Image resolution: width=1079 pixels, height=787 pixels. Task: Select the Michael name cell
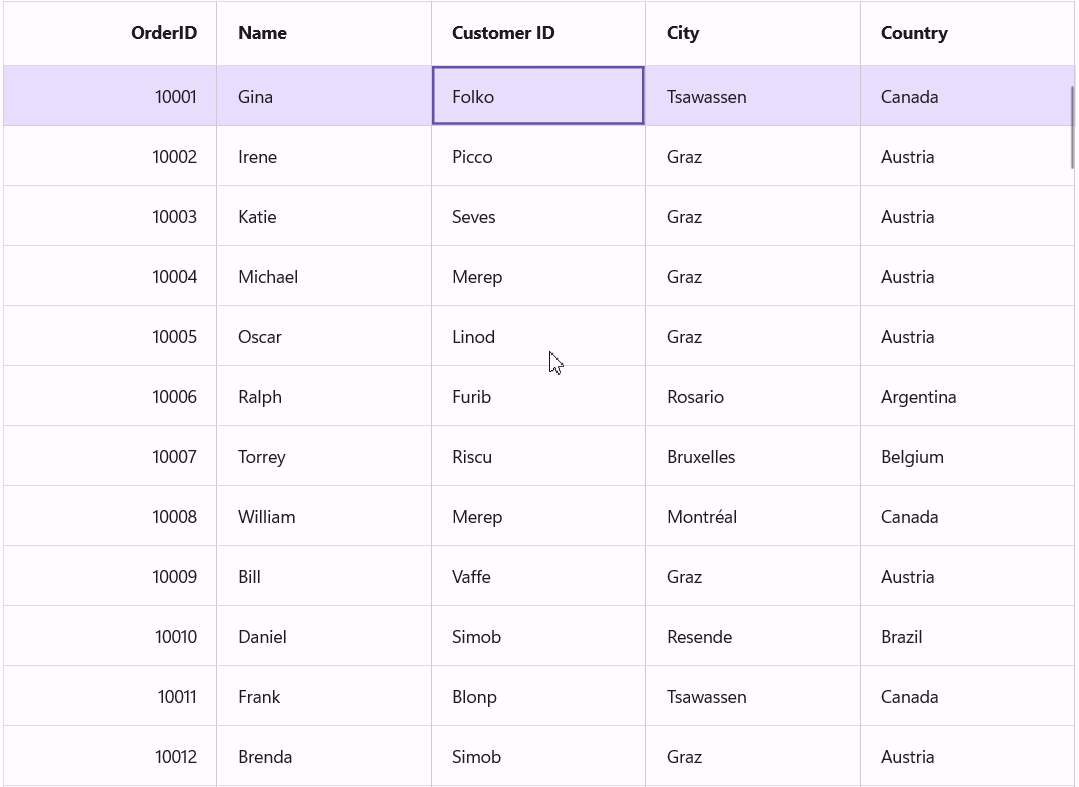click(x=268, y=277)
